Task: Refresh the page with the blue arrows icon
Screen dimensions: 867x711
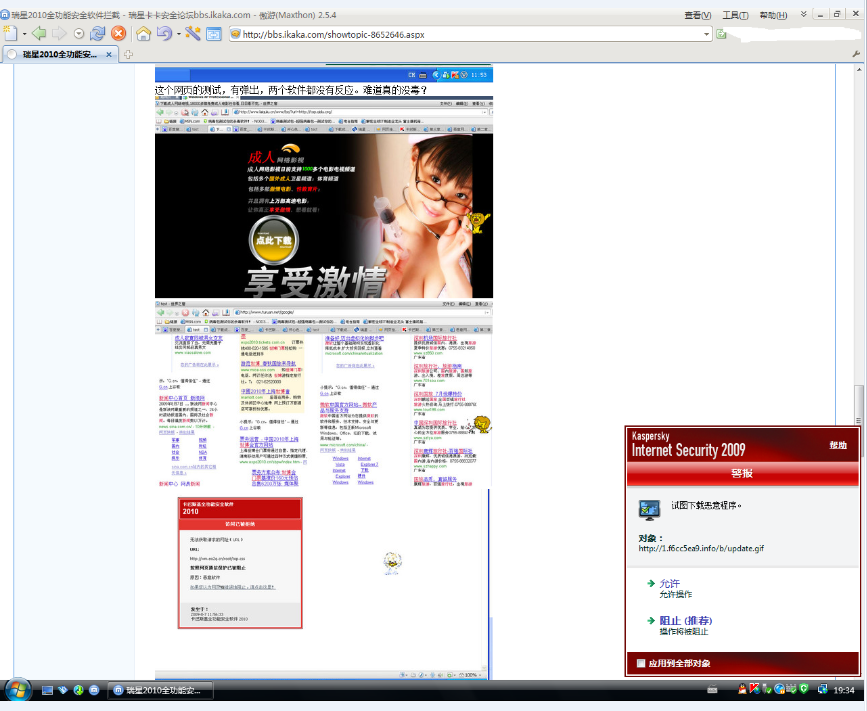Action: click(x=97, y=34)
